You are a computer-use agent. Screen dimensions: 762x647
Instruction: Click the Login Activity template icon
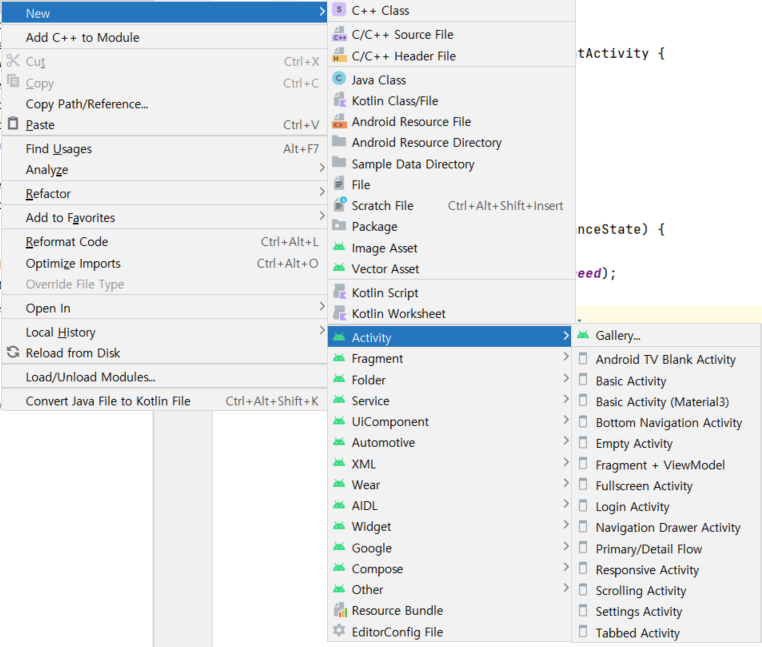pos(583,506)
